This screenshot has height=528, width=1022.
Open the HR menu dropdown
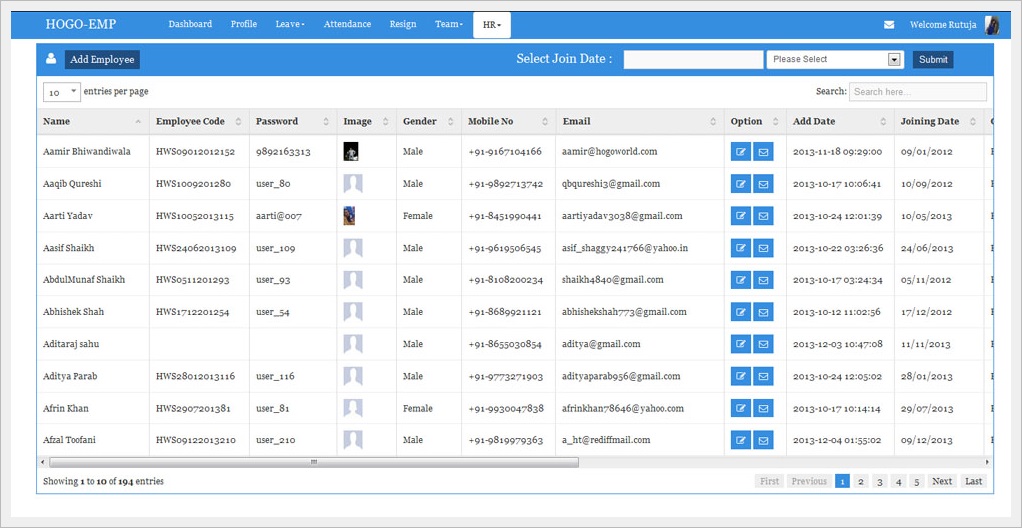point(490,25)
